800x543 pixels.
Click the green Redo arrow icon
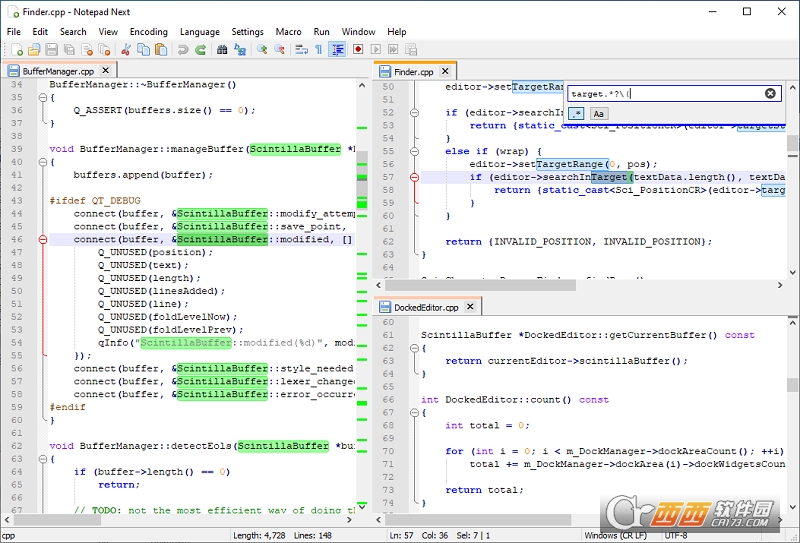[201, 49]
